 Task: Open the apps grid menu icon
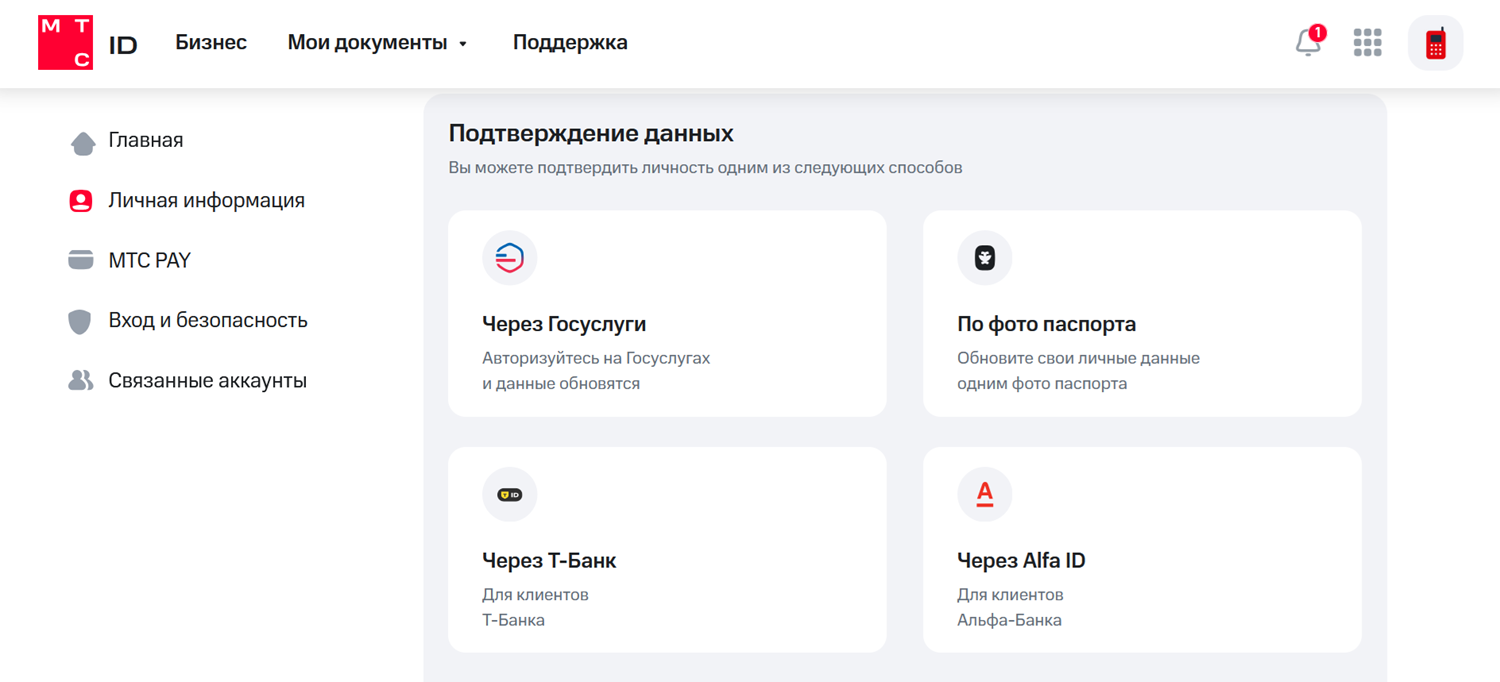tap(1367, 42)
